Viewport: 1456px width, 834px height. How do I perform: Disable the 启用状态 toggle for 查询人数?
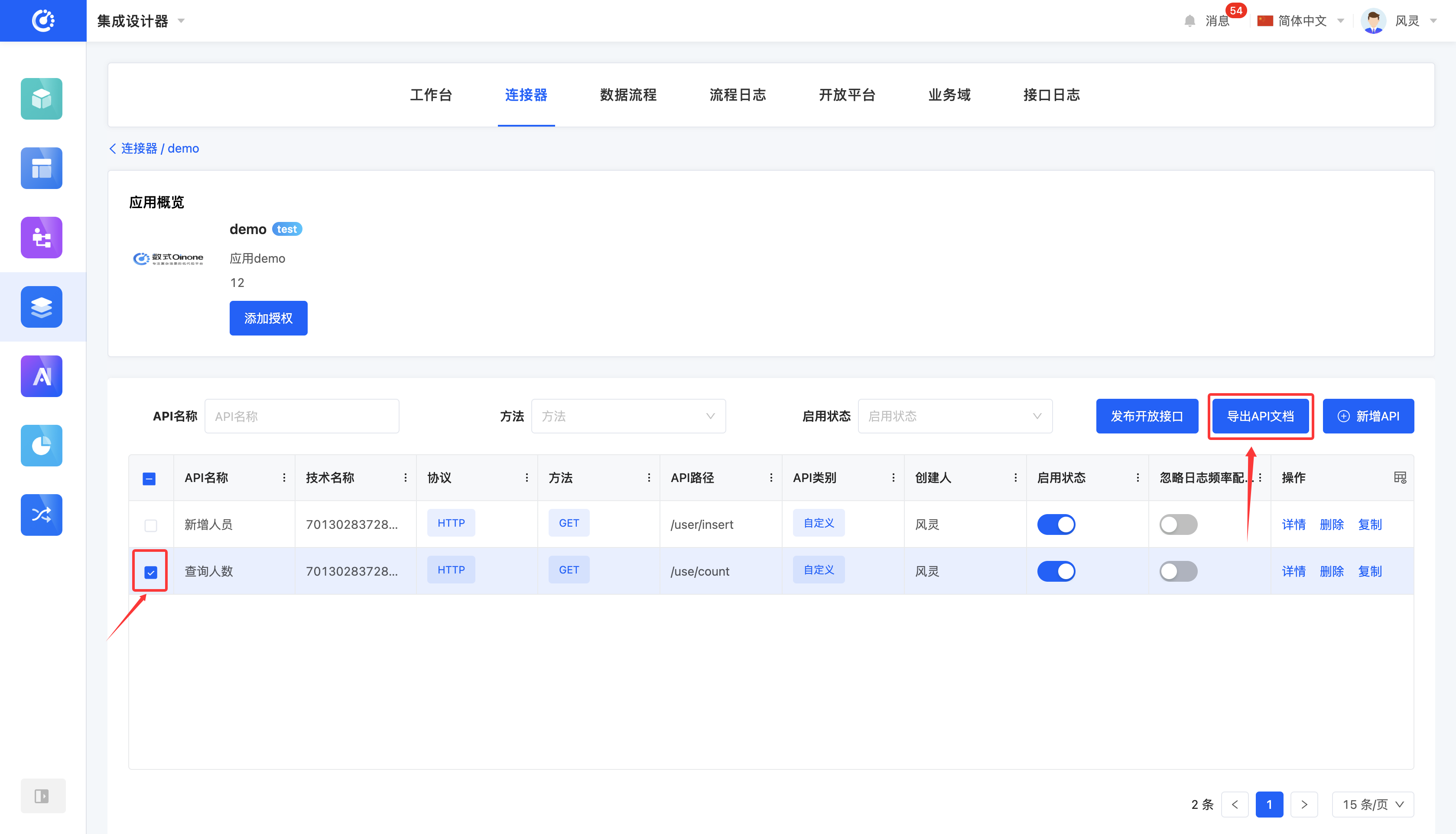1056,571
